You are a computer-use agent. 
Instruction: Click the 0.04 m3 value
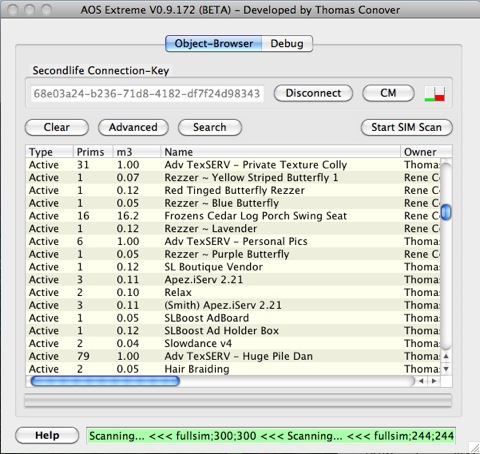pos(128,344)
